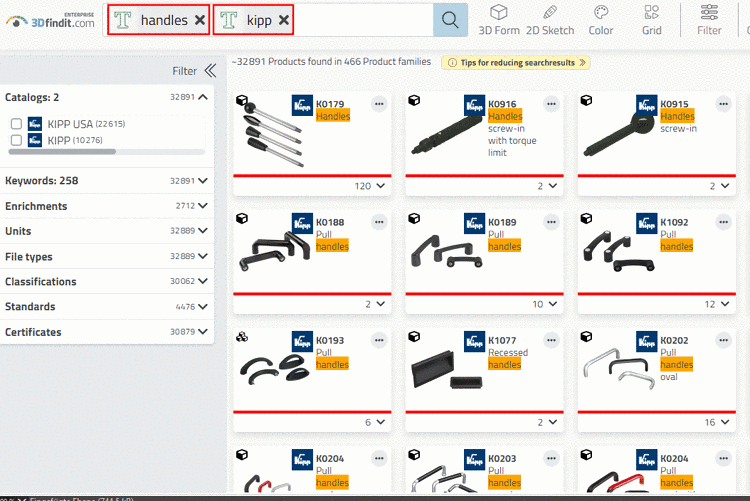Open the 3D Form search tool
This screenshot has height=501, width=750.
(x=498, y=20)
